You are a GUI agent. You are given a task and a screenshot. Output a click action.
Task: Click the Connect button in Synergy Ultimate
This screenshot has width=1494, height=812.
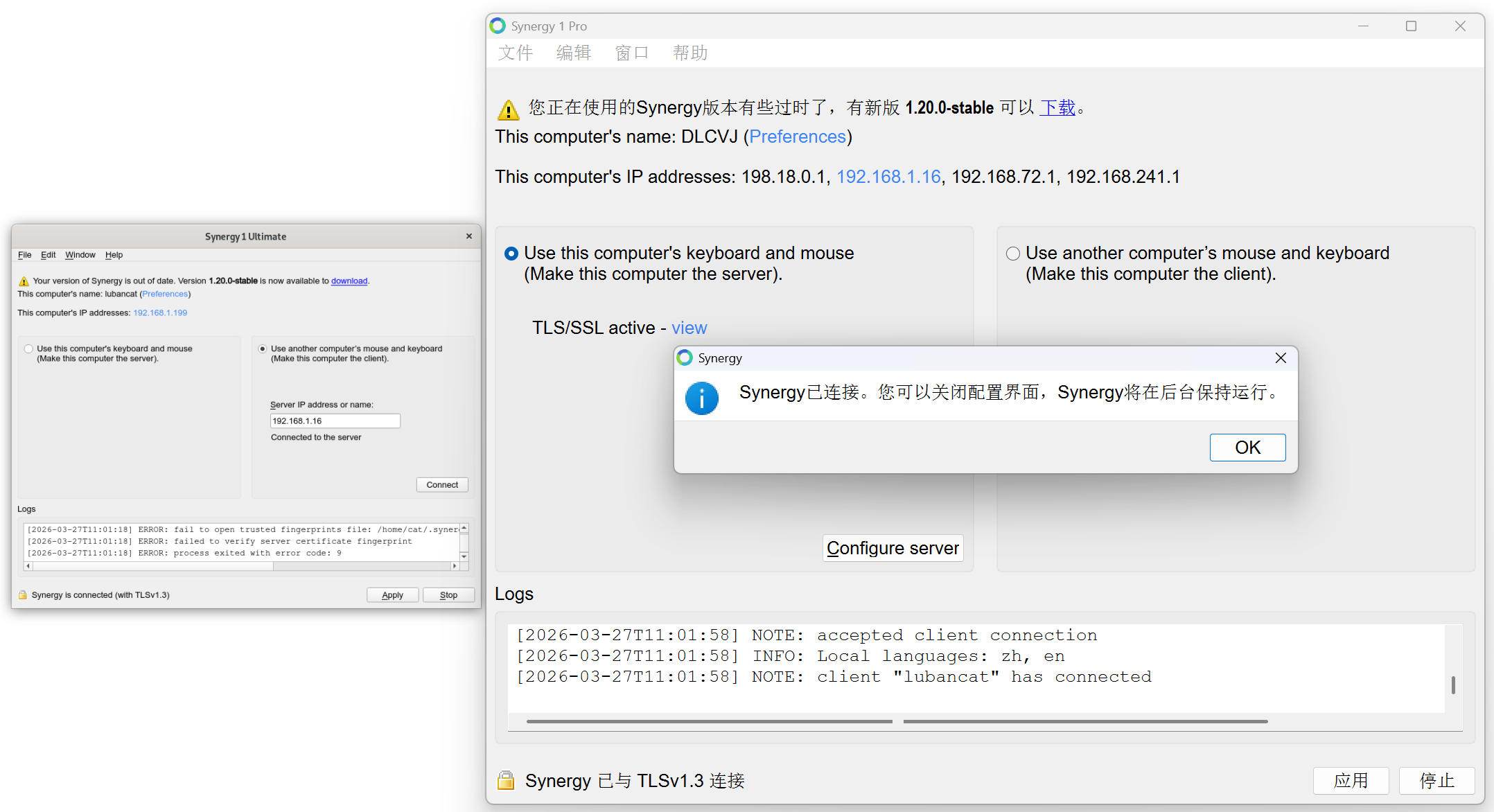442,484
